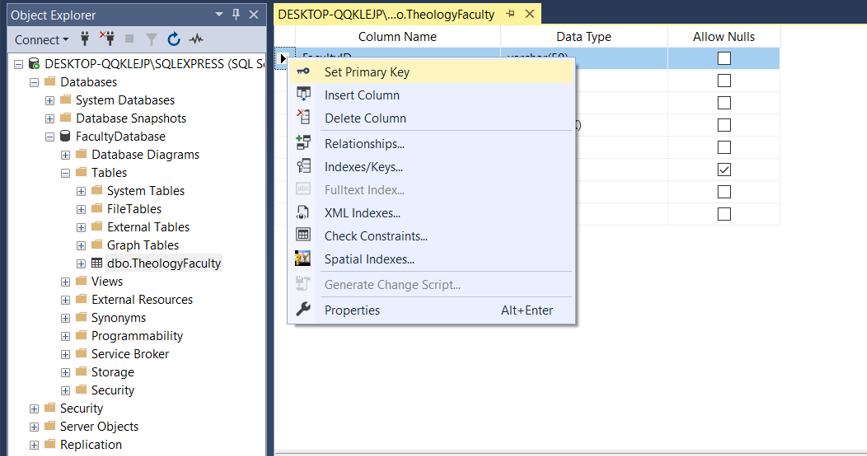
Task: Open Properties from context menu
Action: [431, 310]
